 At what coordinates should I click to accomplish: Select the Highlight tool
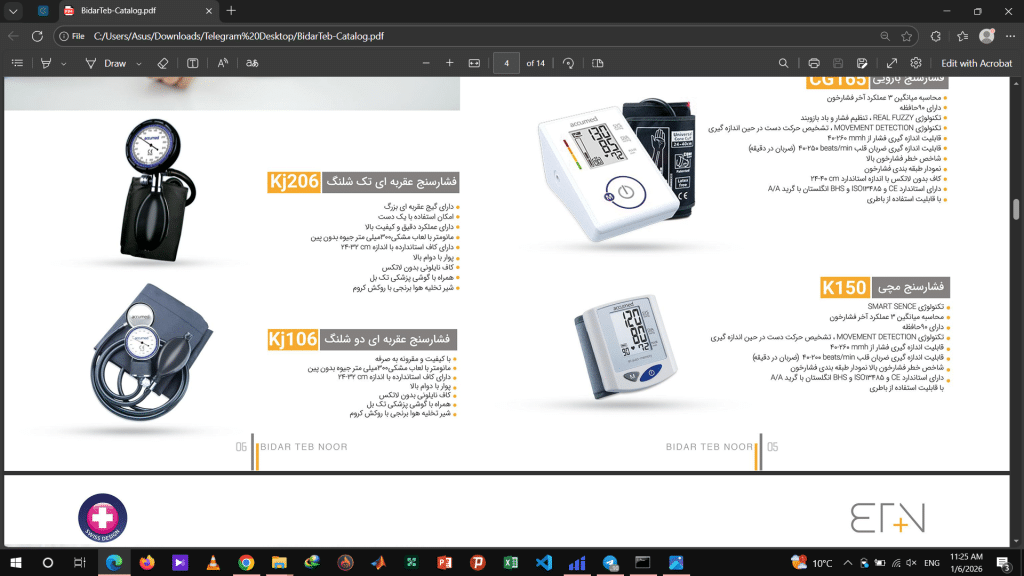pos(46,63)
